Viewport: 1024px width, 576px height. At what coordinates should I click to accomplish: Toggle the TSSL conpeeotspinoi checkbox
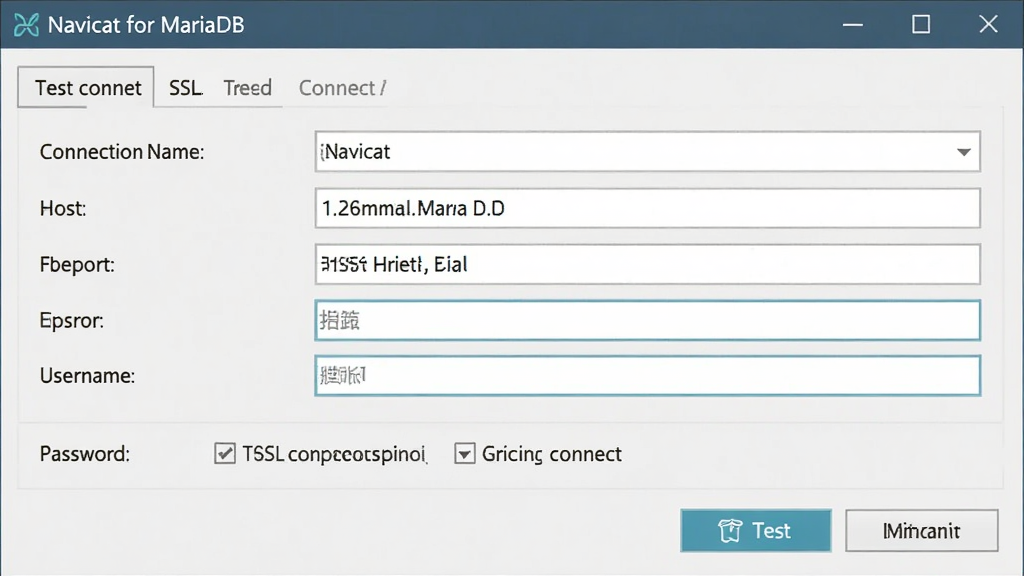tap(225, 453)
